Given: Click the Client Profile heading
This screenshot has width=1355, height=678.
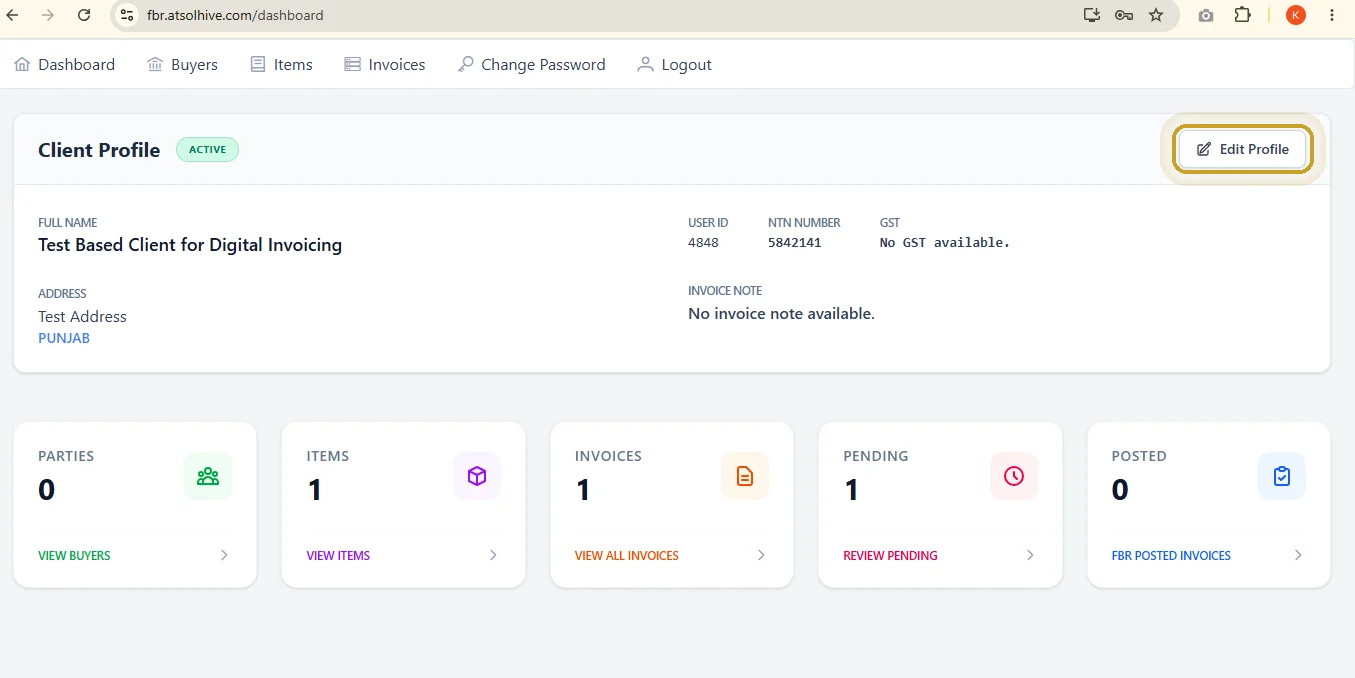Looking at the screenshot, I should point(99,150).
